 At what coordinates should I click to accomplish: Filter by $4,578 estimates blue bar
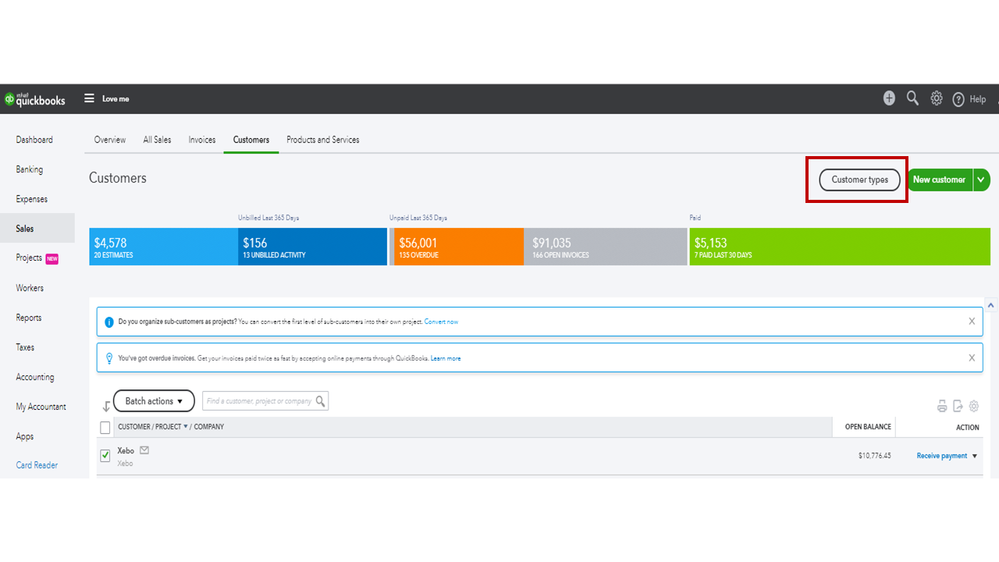163,247
